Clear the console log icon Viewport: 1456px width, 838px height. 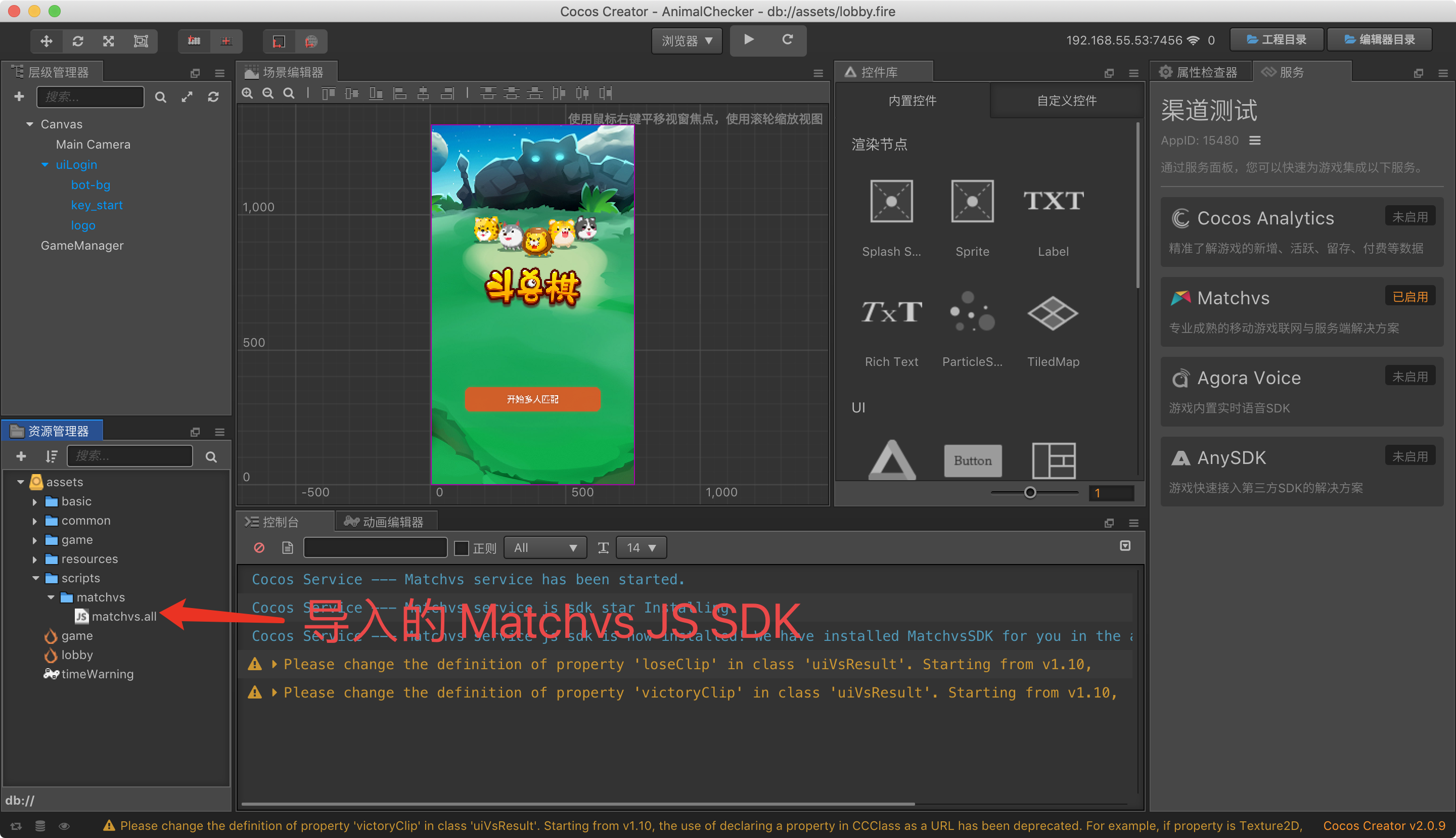point(259,547)
